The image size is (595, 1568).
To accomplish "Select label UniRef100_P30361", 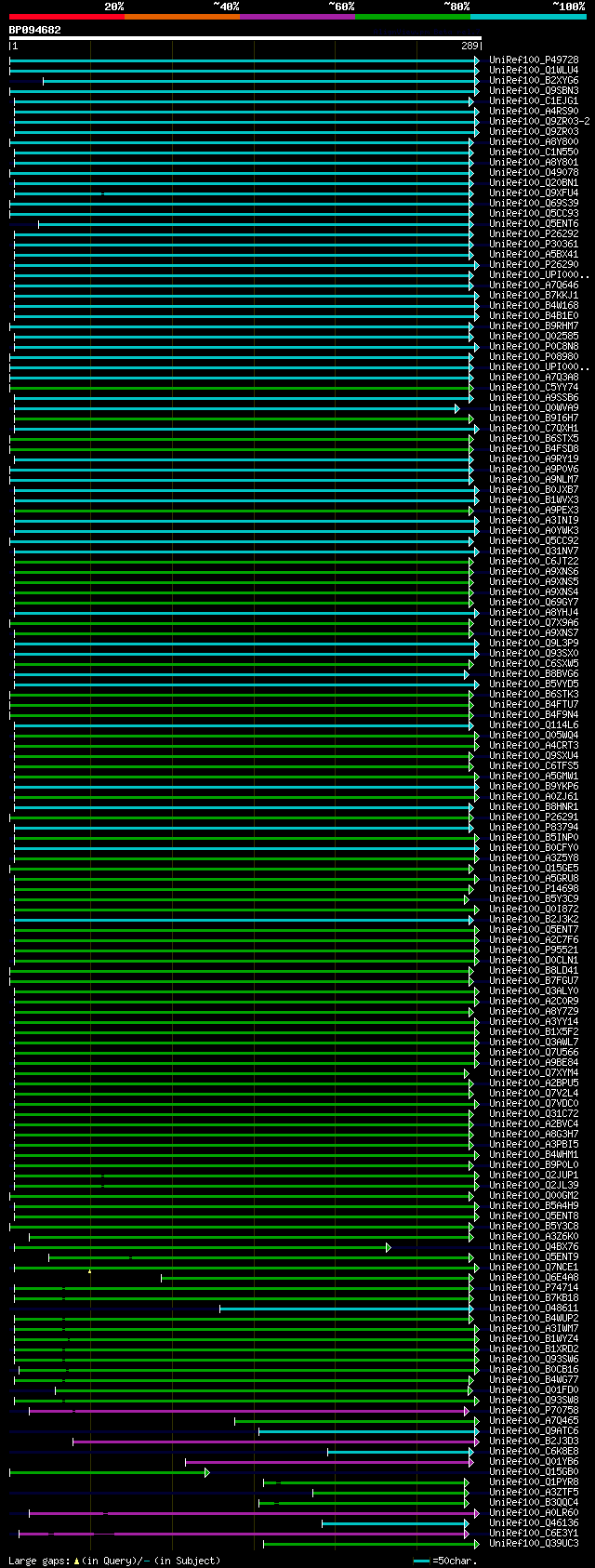I will pyautogui.click(x=534, y=244).
